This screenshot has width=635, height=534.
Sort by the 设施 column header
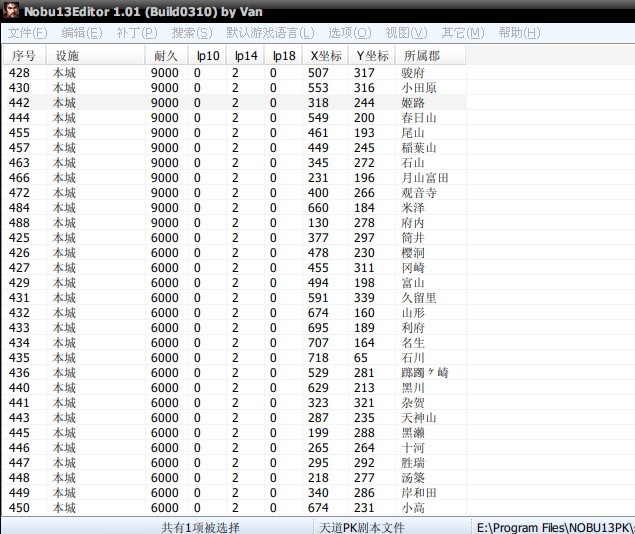point(95,55)
